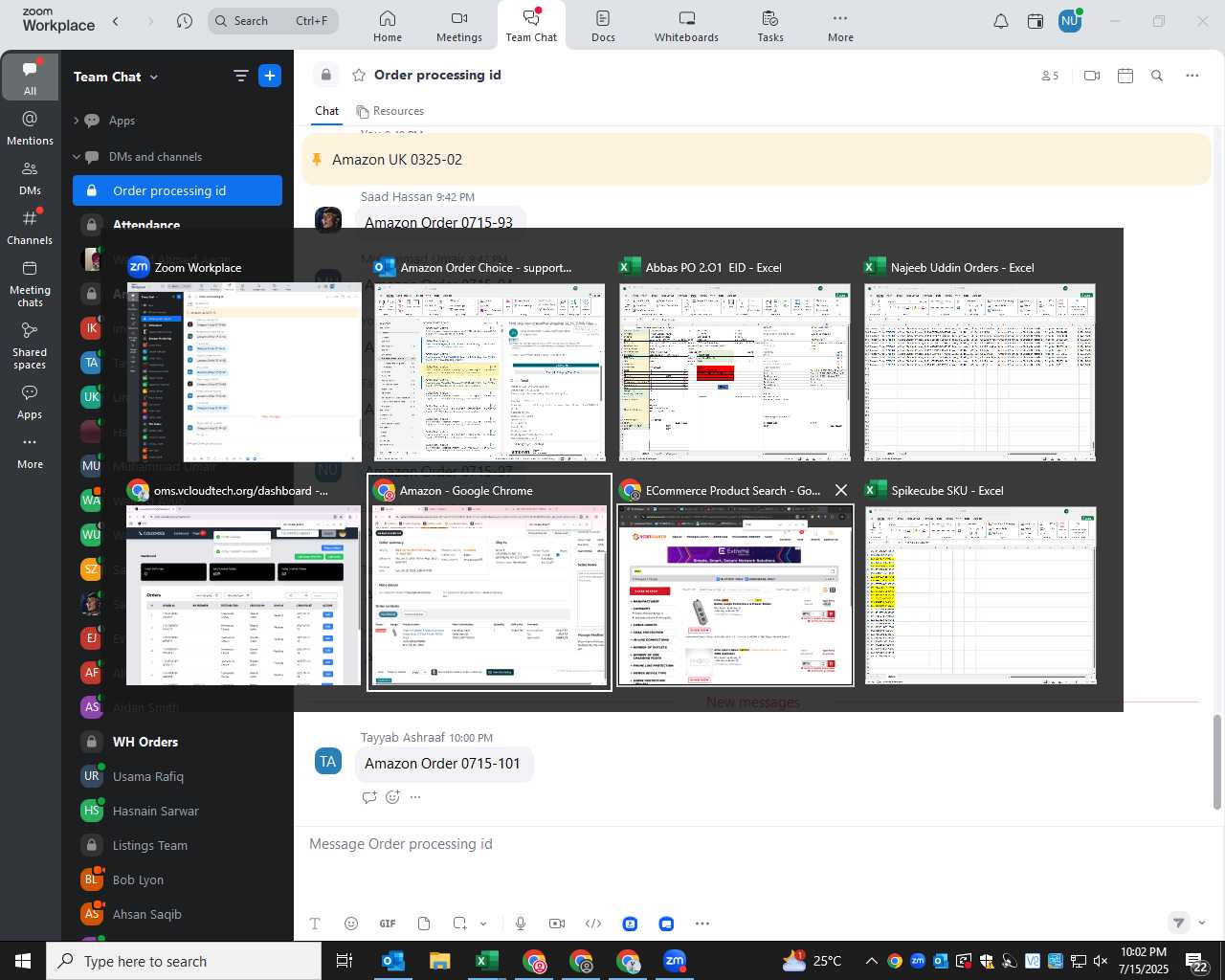The width and height of the screenshot is (1225, 980).
Task: Add a reaction to the Amazon Order 0715-101 message
Action: (392, 797)
